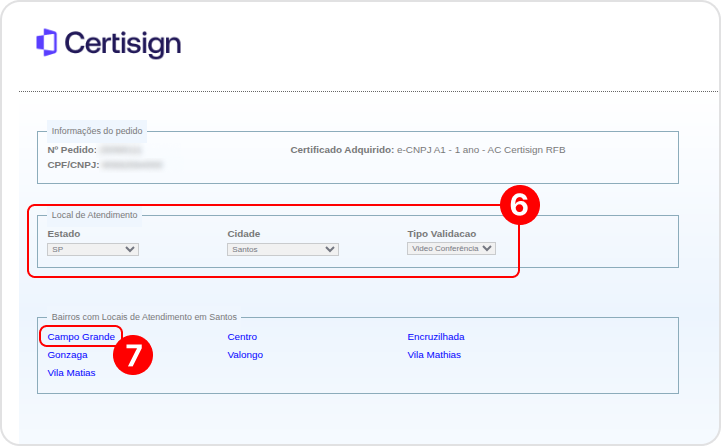Viewport: 721px width, 446px height.
Task: Open the Valongo link
Action: tap(245, 355)
